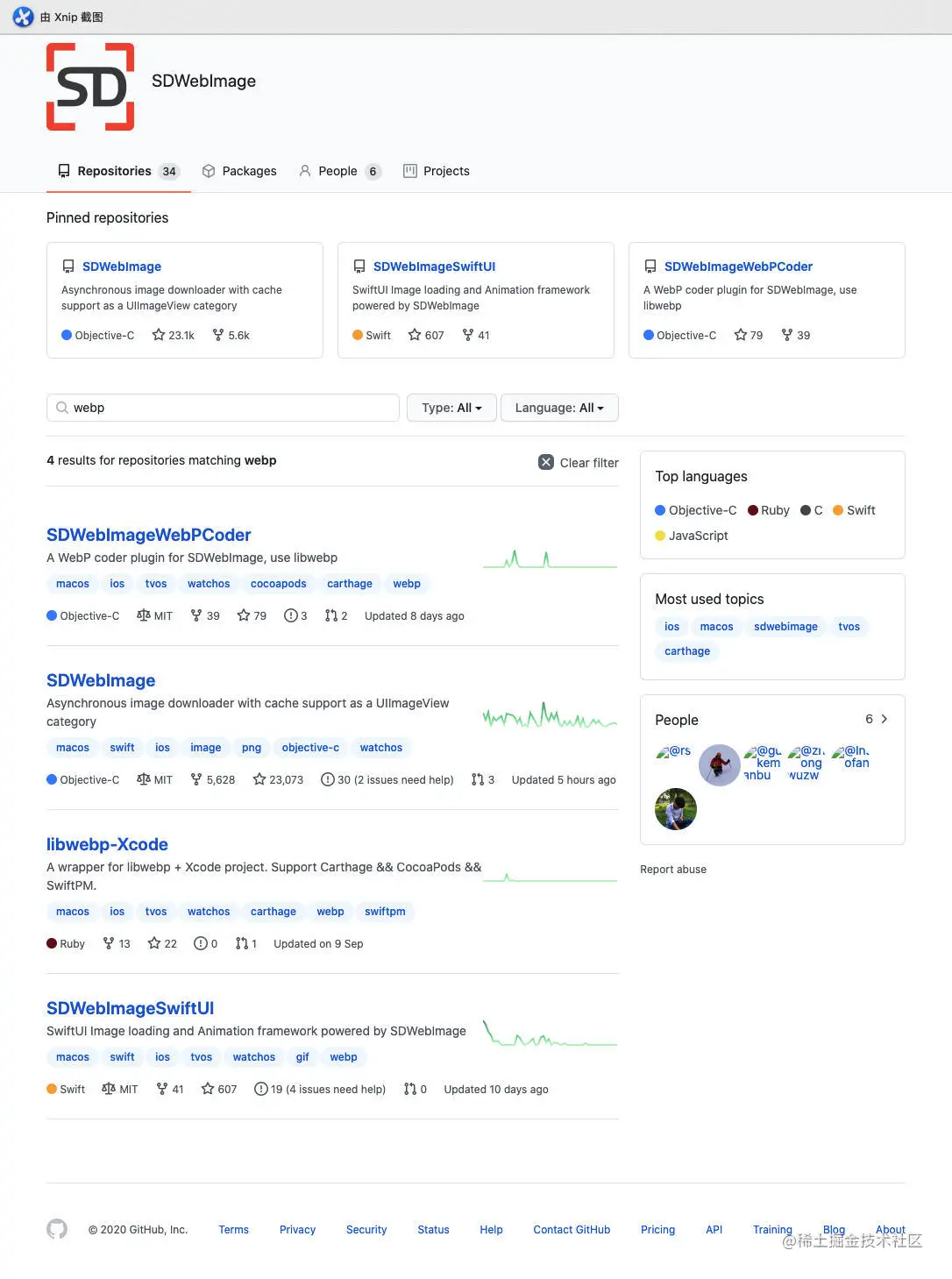Click 79 stars on pinned SDWebImageWebPCoder
Screen dimensions: 952x1279
click(x=749, y=335)
